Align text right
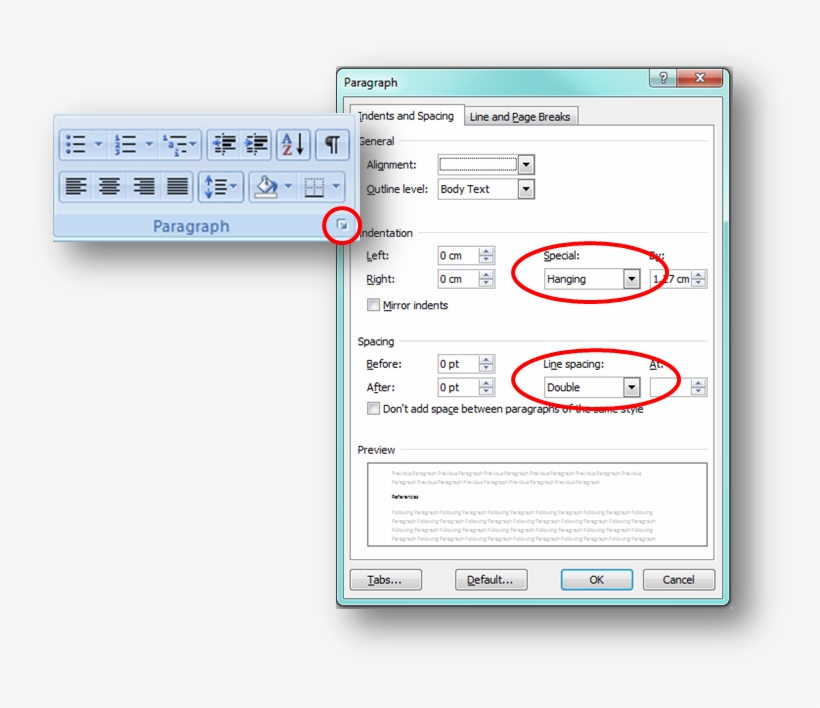The height and width of the screenshot is (708, 820). tap(143, 186)
